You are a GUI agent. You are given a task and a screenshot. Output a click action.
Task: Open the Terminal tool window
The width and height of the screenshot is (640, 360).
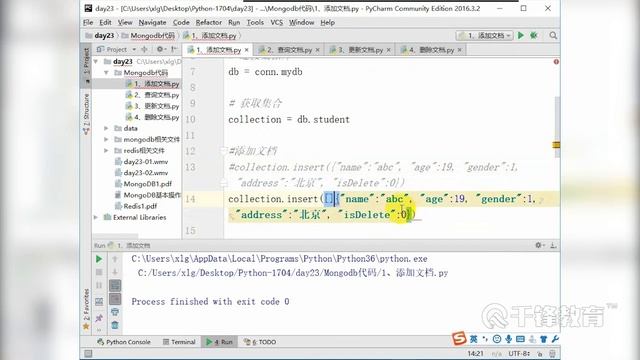click(179, 342)
